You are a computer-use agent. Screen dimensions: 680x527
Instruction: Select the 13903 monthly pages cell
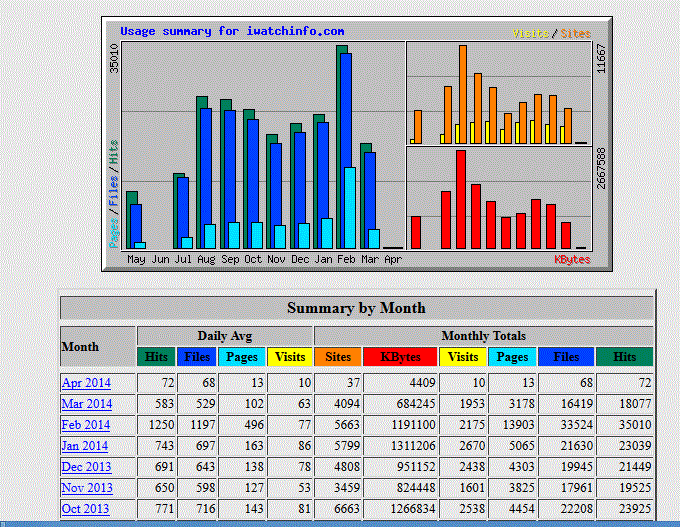[512, 425]
